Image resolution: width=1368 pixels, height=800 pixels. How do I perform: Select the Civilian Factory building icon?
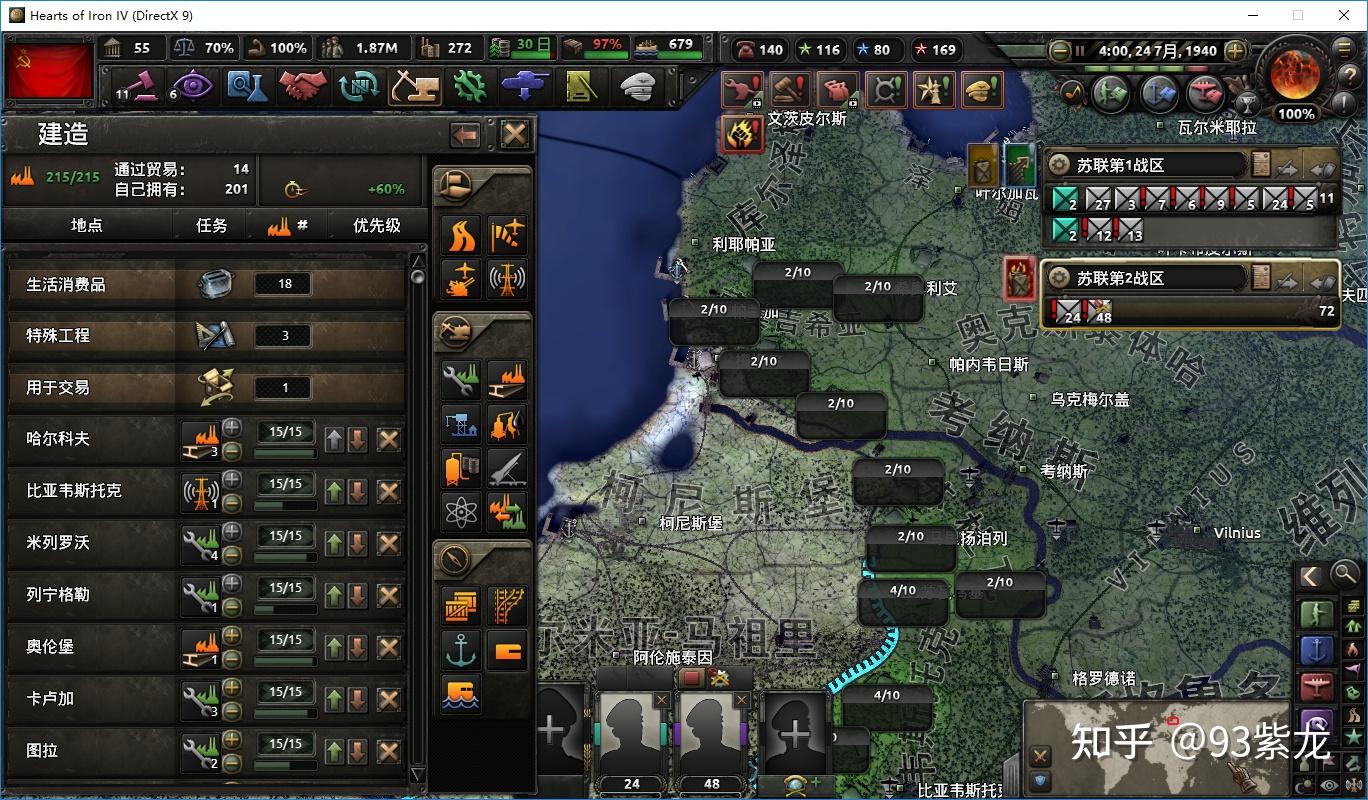pos(507,380)
